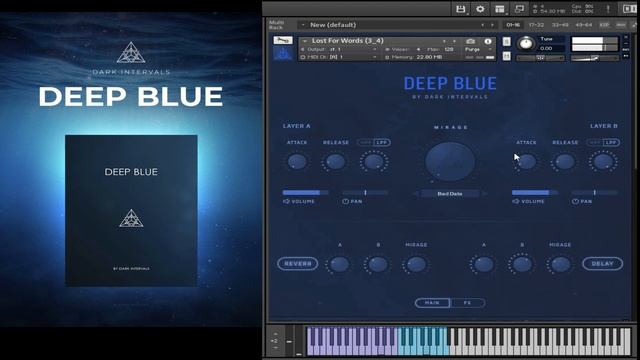This screenshot has height=360, width=640.
Task: Open the Mirage sound name selector
Action: 450,194
